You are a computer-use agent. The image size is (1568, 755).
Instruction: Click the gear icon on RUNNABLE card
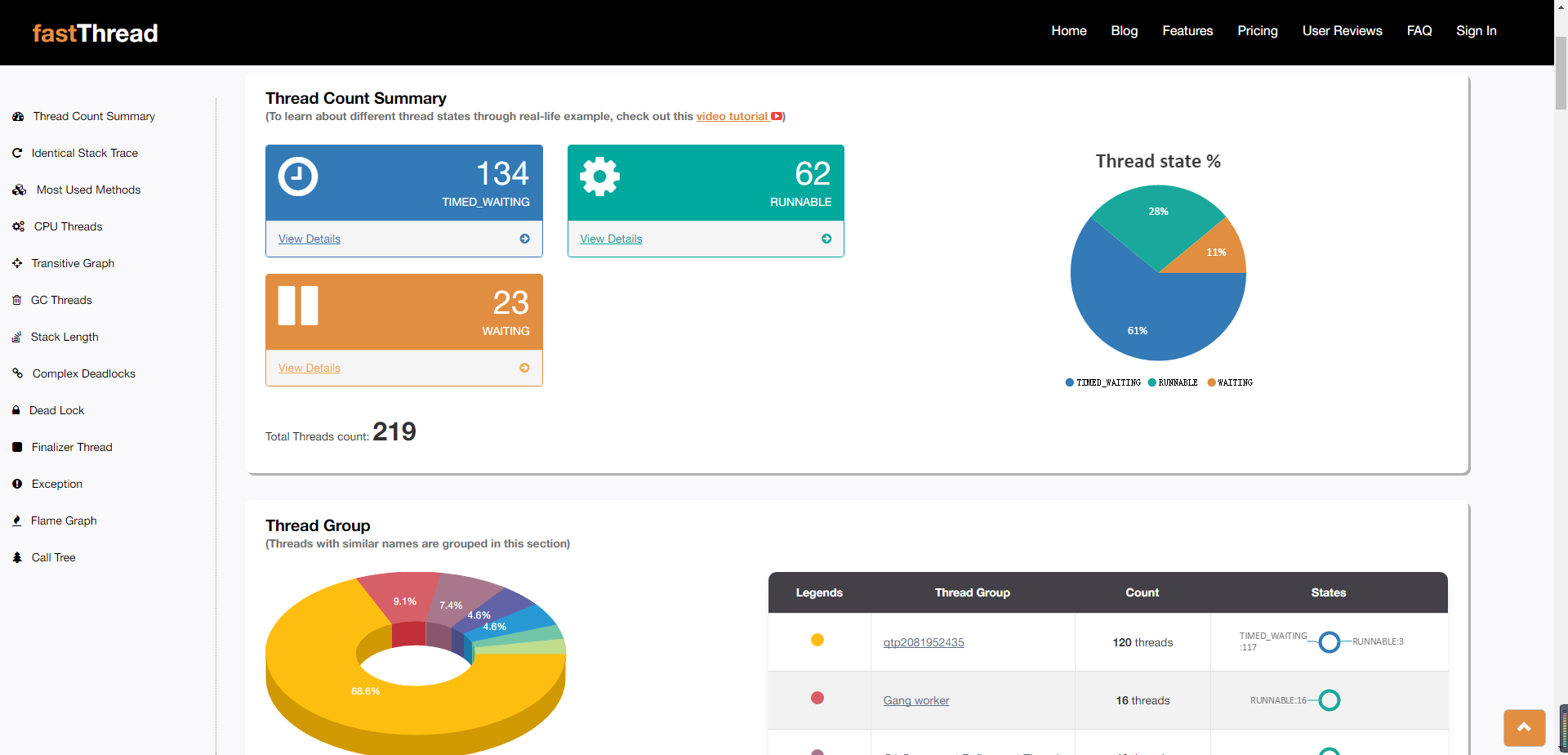point(600,176)
